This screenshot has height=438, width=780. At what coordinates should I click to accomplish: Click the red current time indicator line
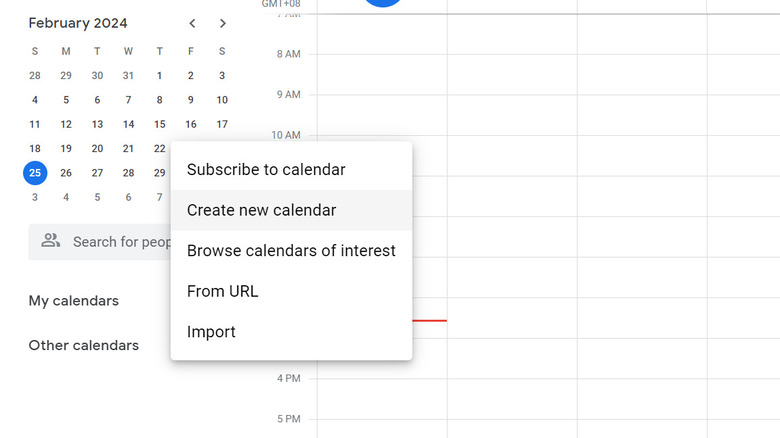(429, 321)
